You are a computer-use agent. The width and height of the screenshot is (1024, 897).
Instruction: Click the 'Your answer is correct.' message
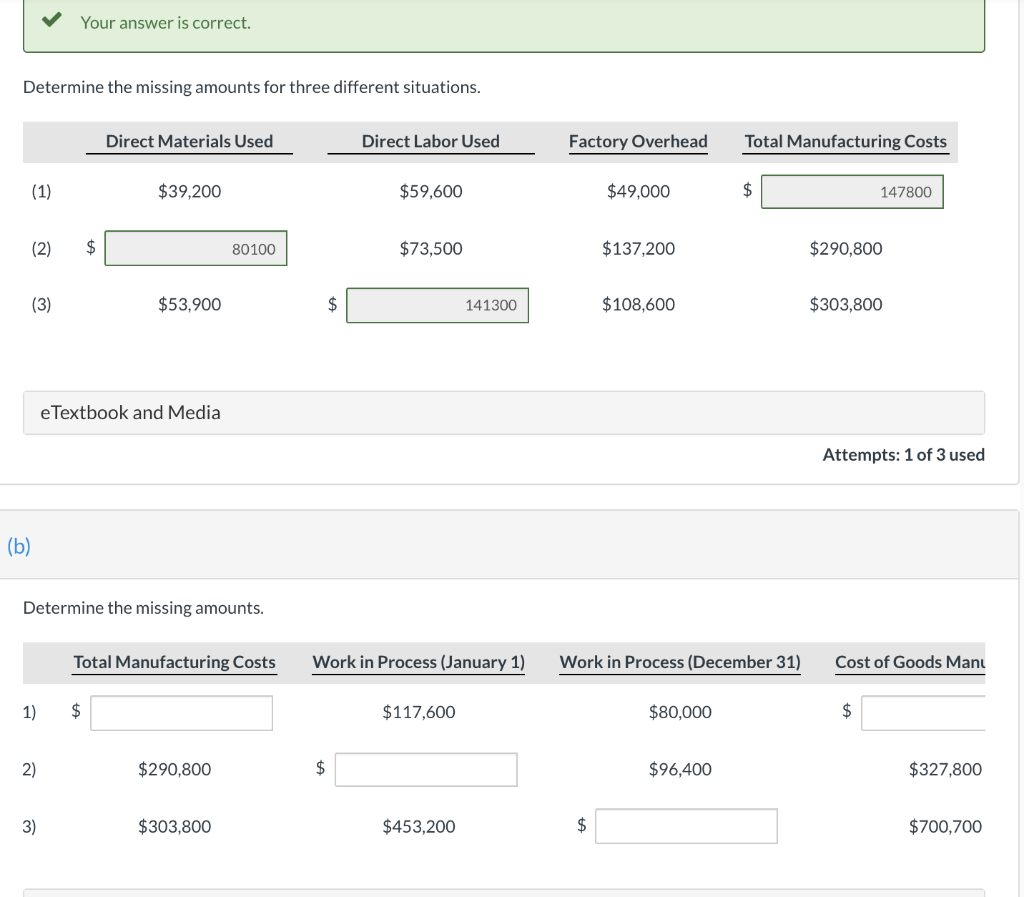[x=165, y=23]
